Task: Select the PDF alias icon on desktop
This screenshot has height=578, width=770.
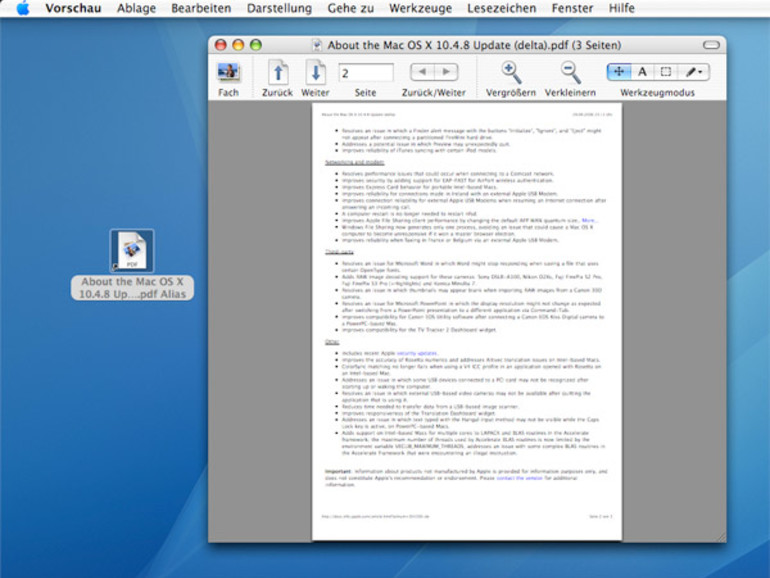Action: coord(132,250)
